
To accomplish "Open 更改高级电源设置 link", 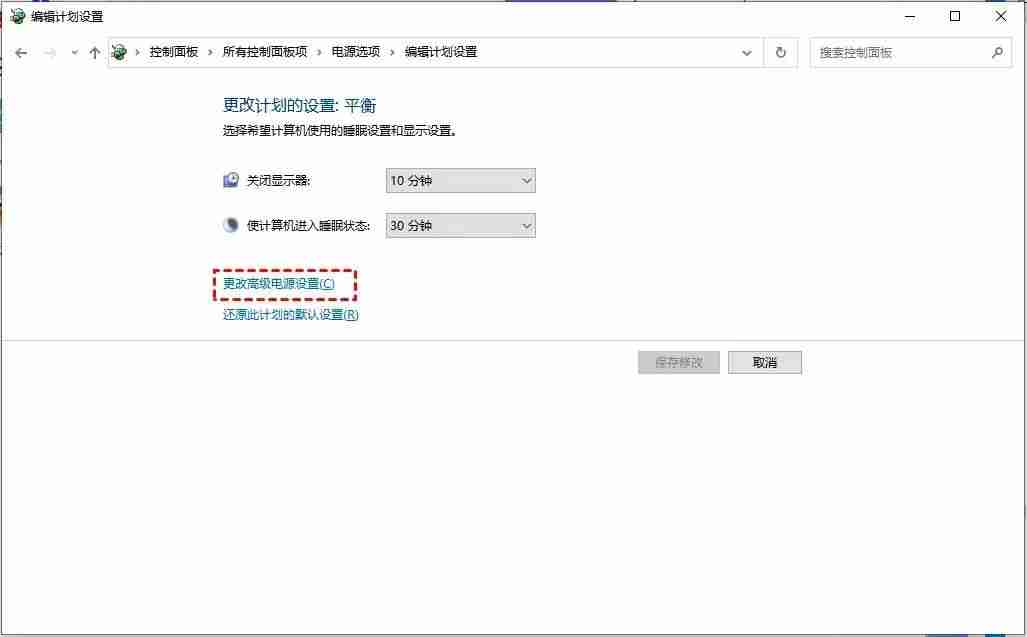I will click(284, 284).
